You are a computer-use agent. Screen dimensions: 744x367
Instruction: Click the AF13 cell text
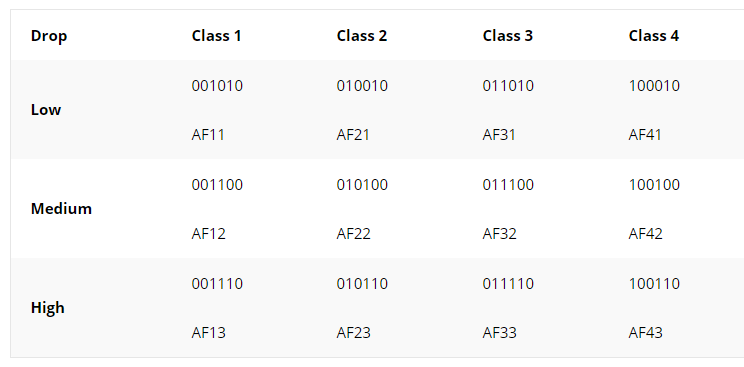click(208, 333)
